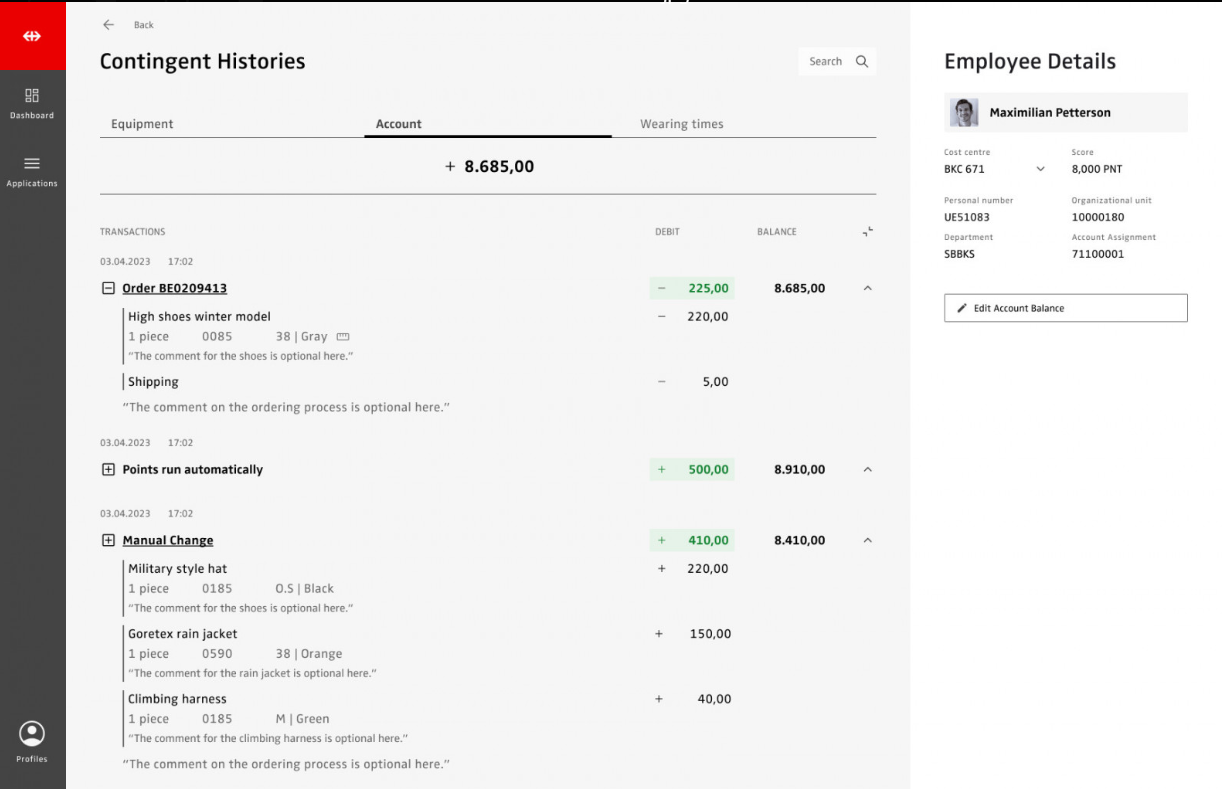Click chevron on the 8.910,00 balance row

(x=867, y=470)
